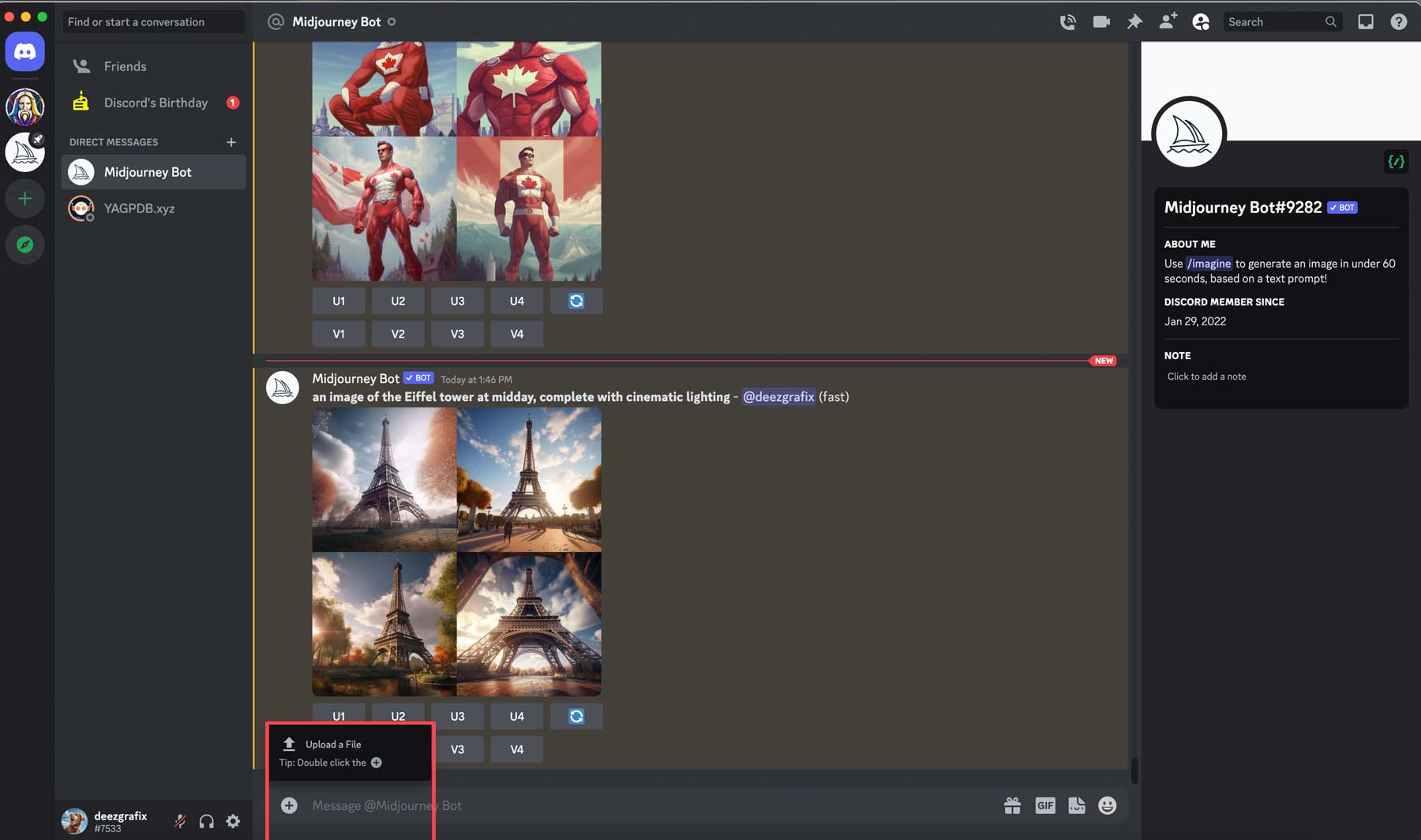The width and height of the screenshot is (1421, 840).
Task: Switch to the Friends section
Action: click(126, 66)
